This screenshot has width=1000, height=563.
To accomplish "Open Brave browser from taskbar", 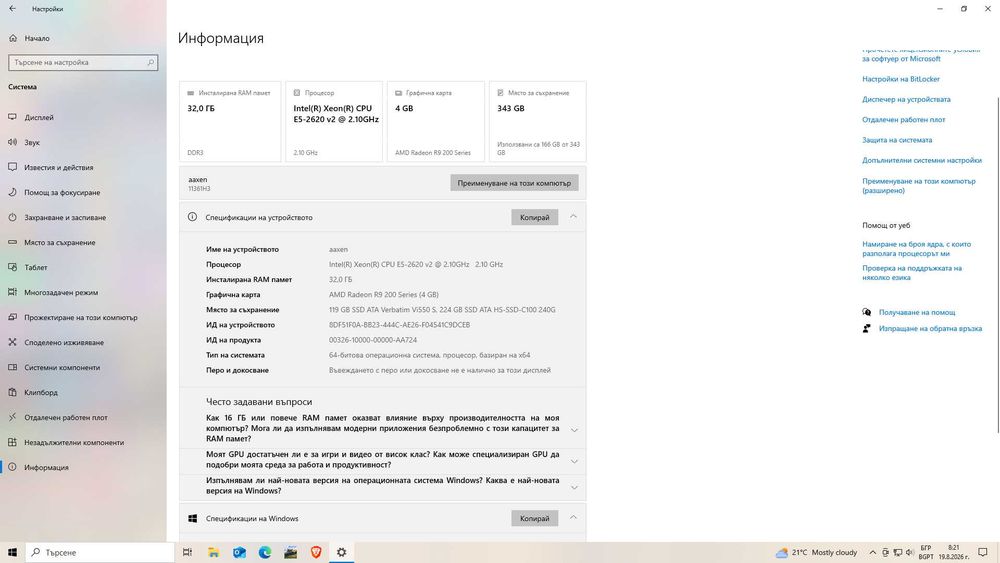I will [x=316, y=552].
